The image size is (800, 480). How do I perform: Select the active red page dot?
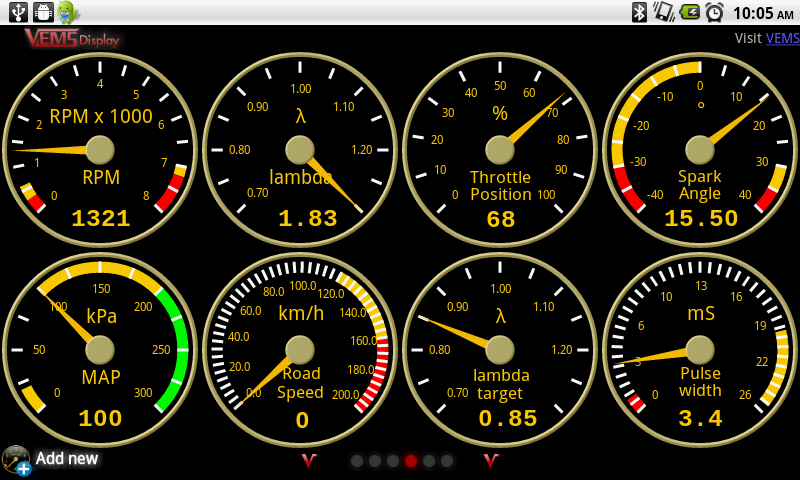[411, 461]
